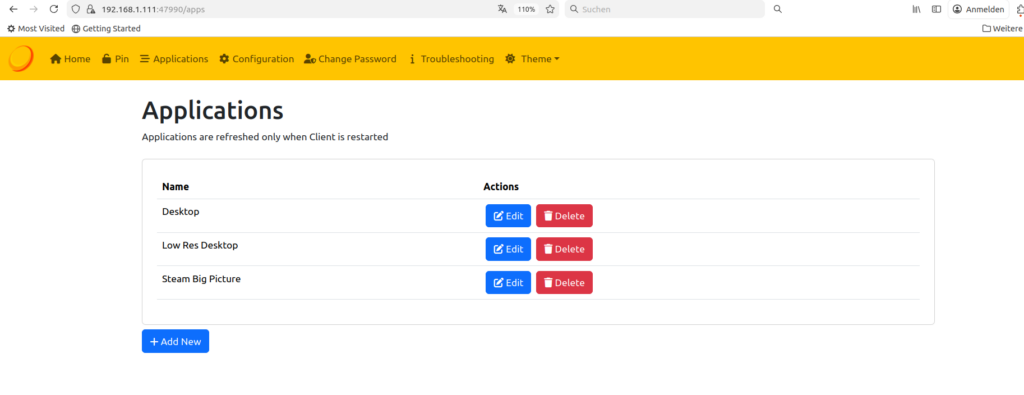Click the extensions icon at toolbar's right edge
This screenshot has width=1024, height=395.
click(x=1020, y=9)
